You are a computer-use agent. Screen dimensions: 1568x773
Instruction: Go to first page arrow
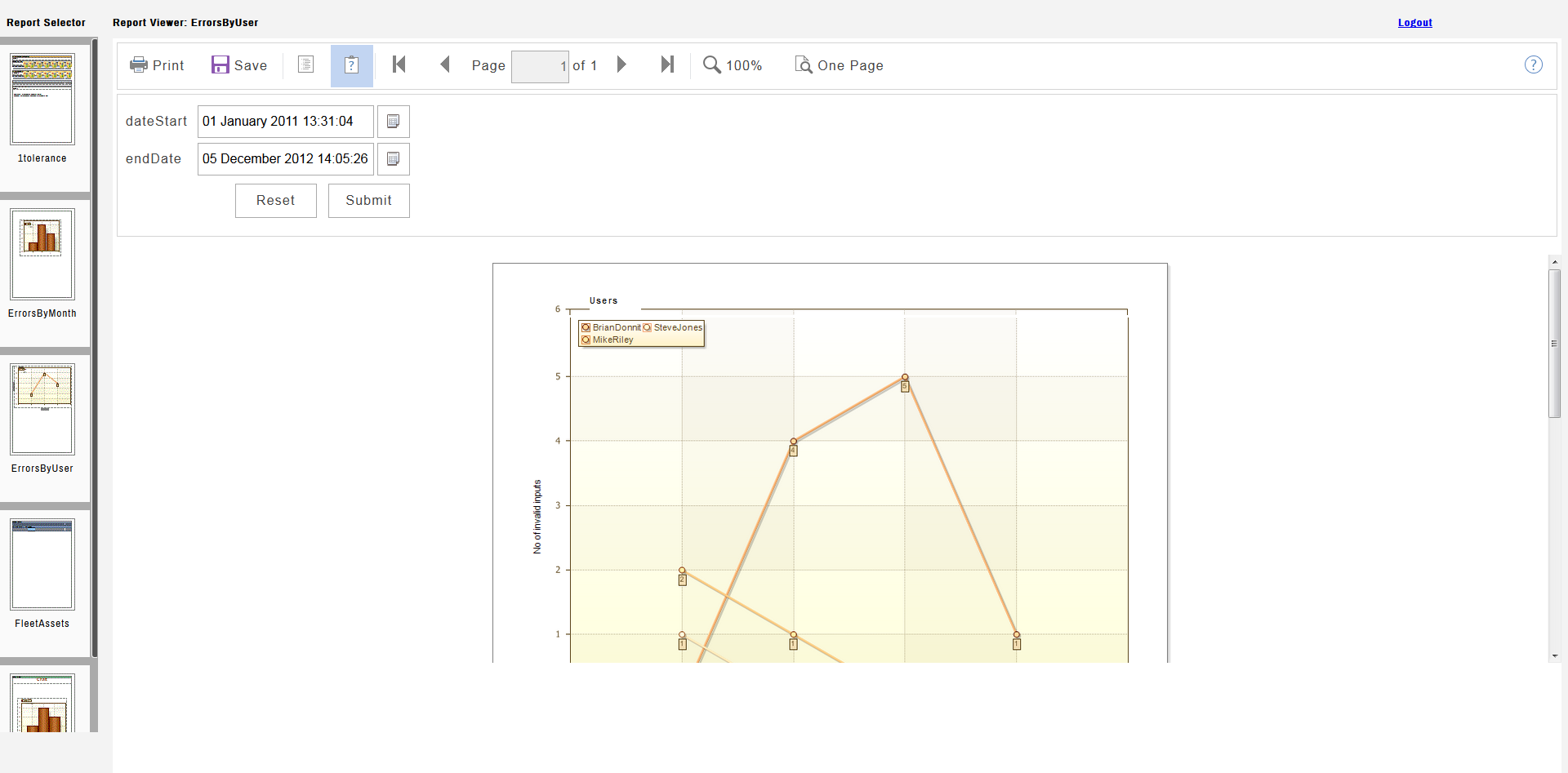click(399, 64)
